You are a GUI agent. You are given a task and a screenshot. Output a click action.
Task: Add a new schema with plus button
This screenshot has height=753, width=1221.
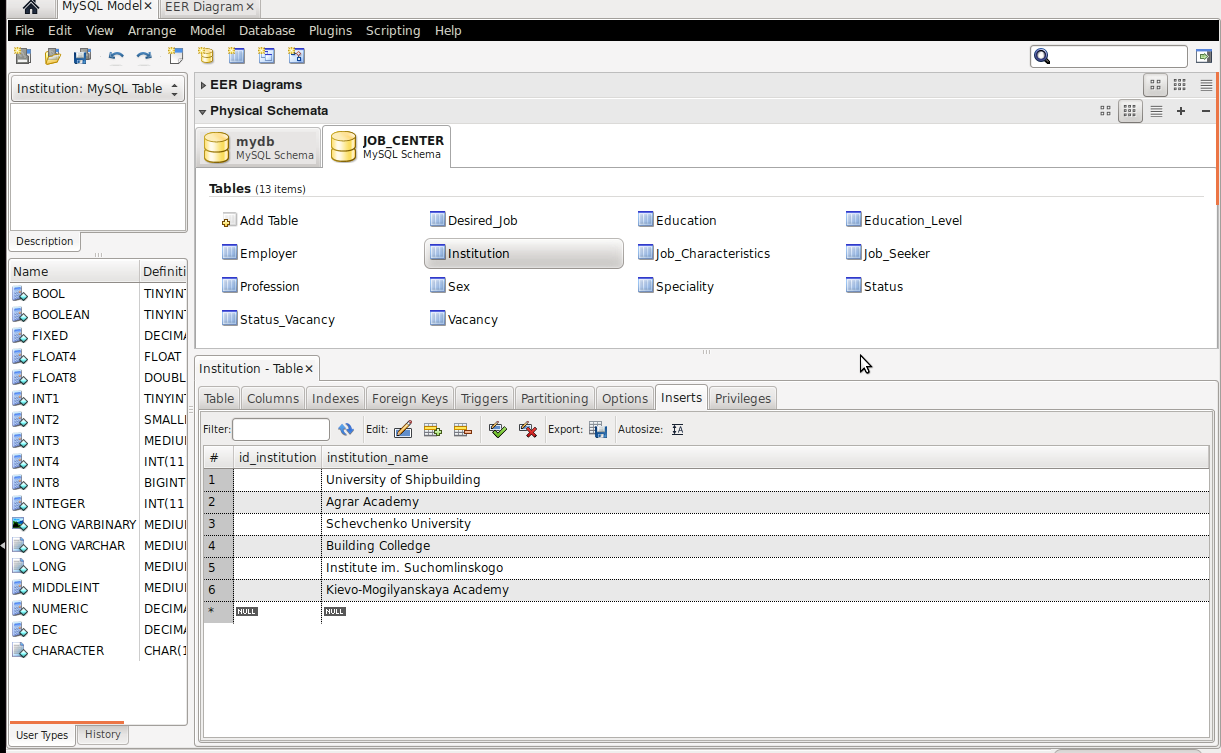point(1181,111)
